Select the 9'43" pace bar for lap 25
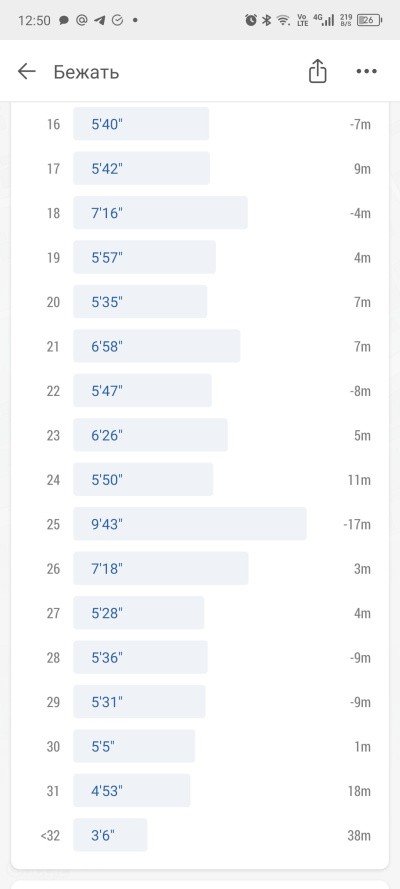Image resolution: width=400 pixels, height=889 pixels. (190, 524)
